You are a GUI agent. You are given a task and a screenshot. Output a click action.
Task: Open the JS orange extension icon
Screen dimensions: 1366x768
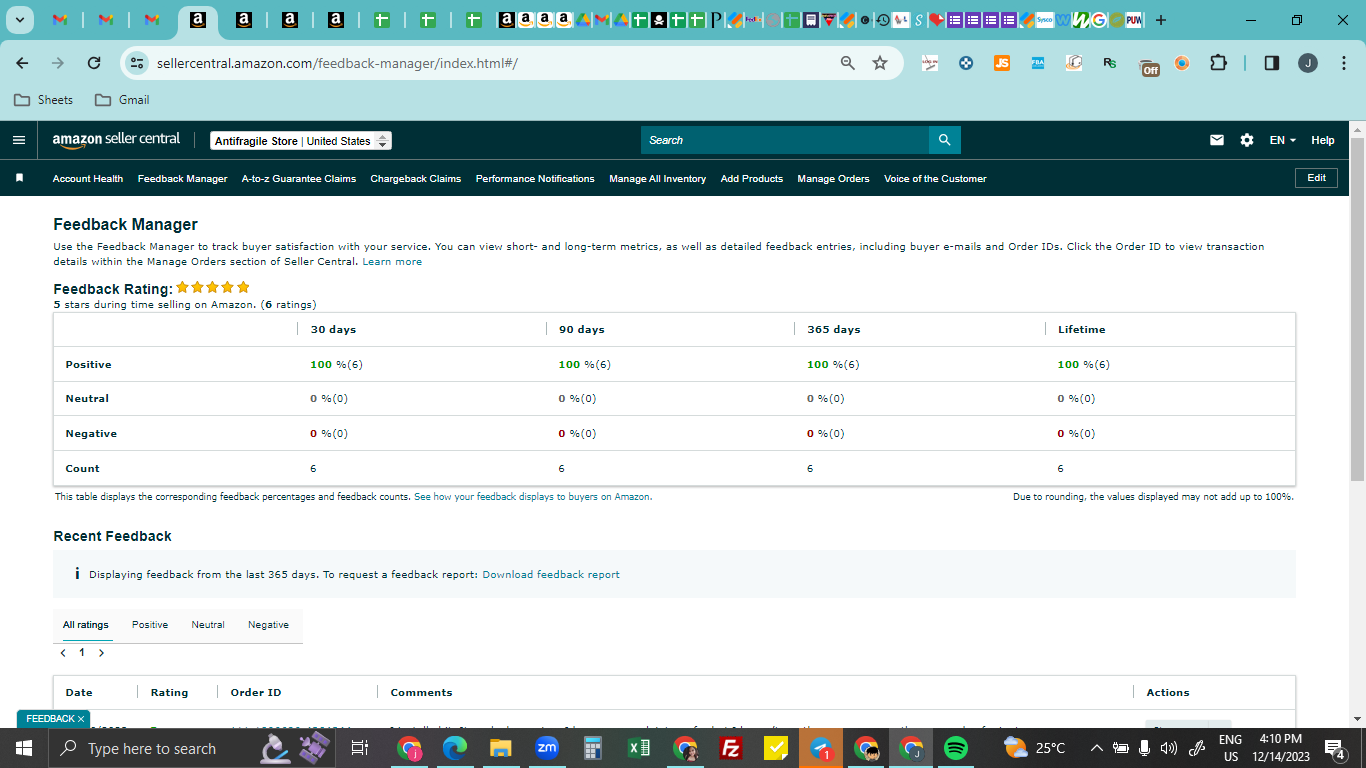click(x=1002, y=63)
